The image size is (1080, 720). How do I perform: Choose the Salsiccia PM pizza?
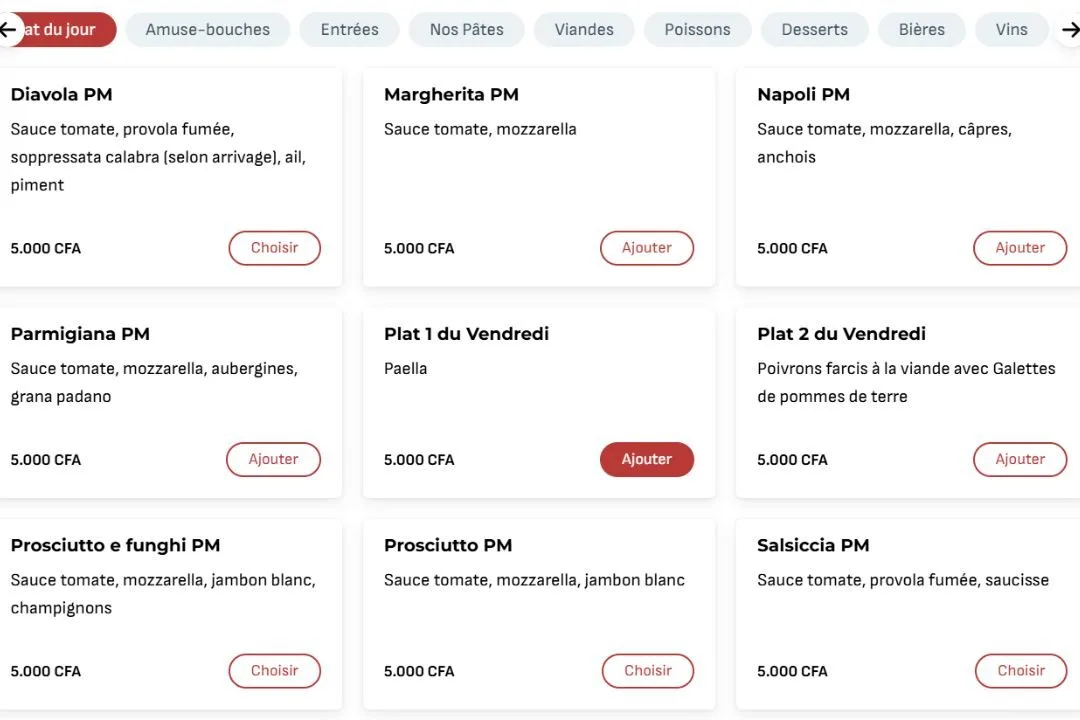click(x=1020, y=671)
